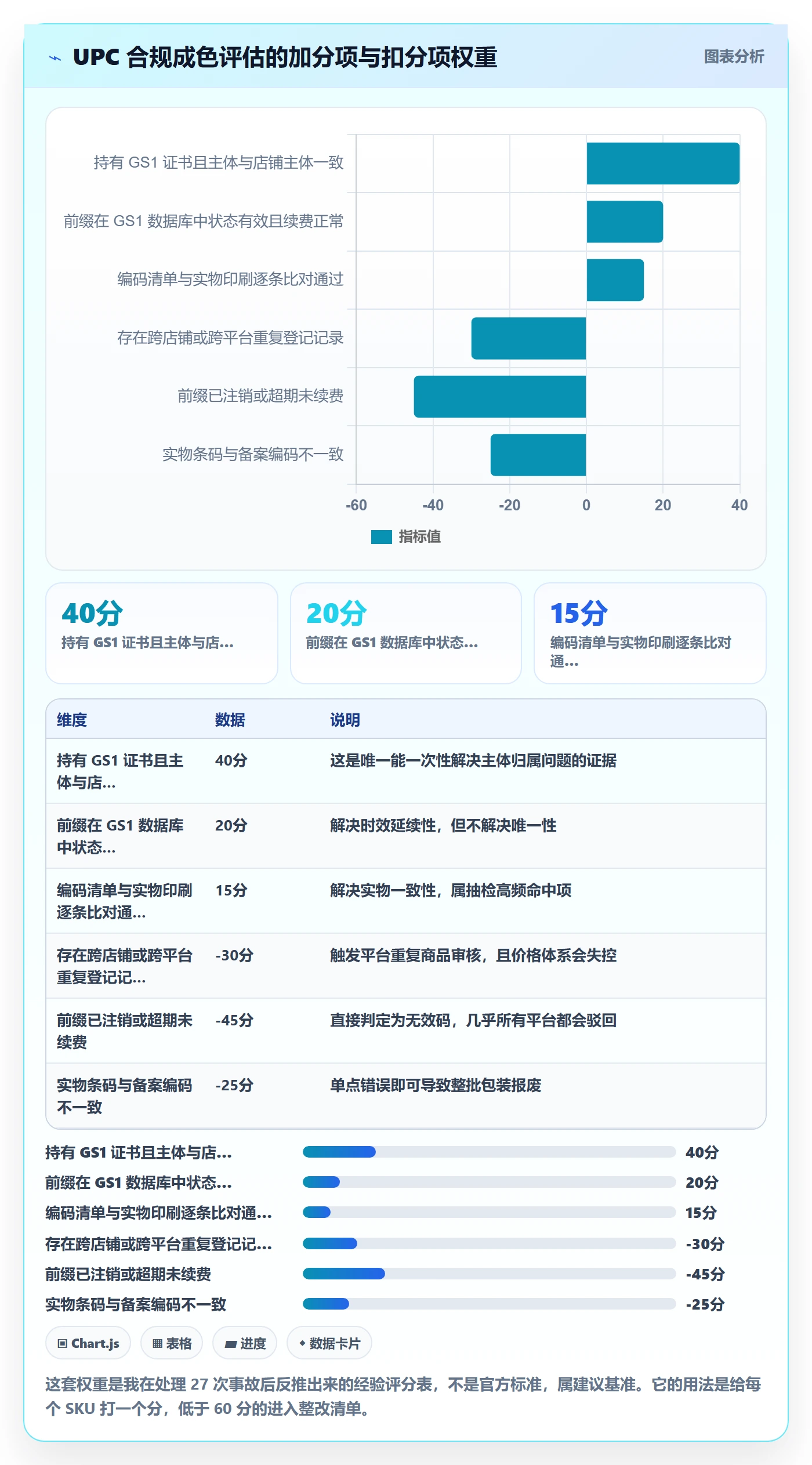Toggle the 指标值 legend label text
This screenshot has width=812, height=1465.
[420, 537]
